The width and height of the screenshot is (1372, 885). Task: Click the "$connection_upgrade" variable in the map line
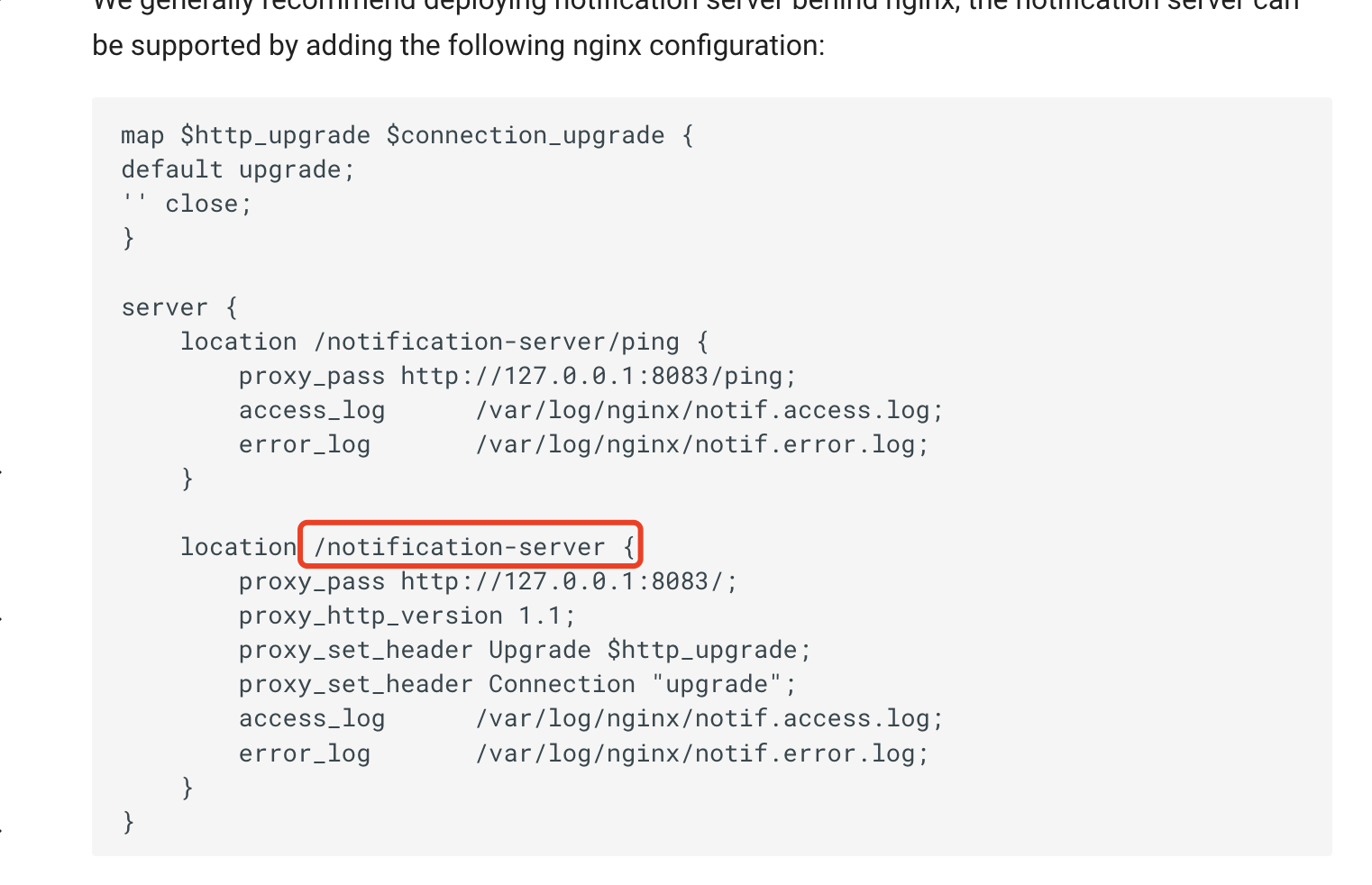click(x=525, y=135)
